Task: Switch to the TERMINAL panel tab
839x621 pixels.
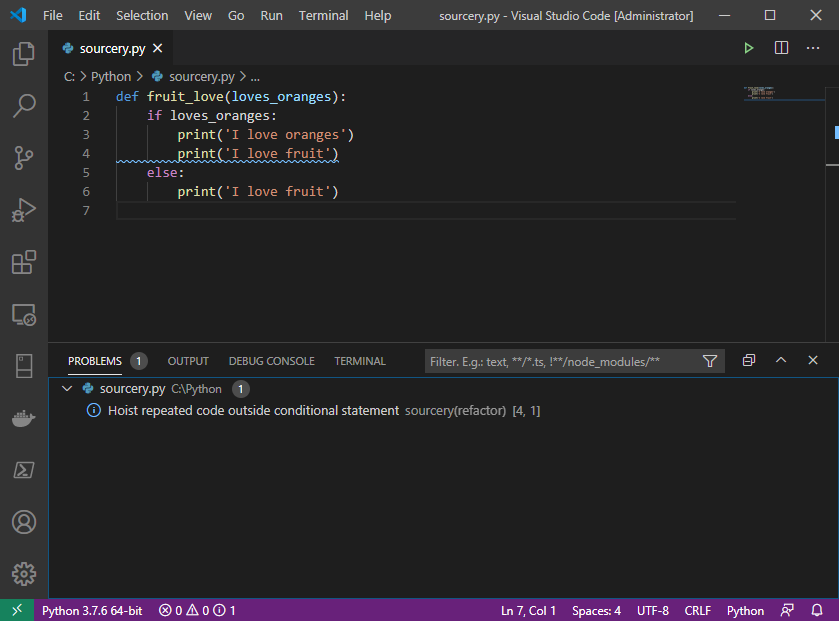Action: pos(360,361)
